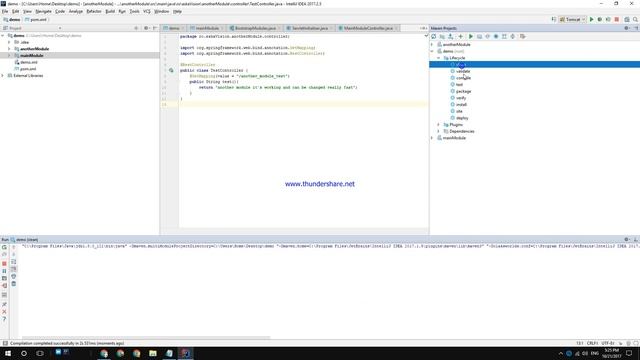Open Run panel help question mark
640x360 pixels.
tap(4, 319)
